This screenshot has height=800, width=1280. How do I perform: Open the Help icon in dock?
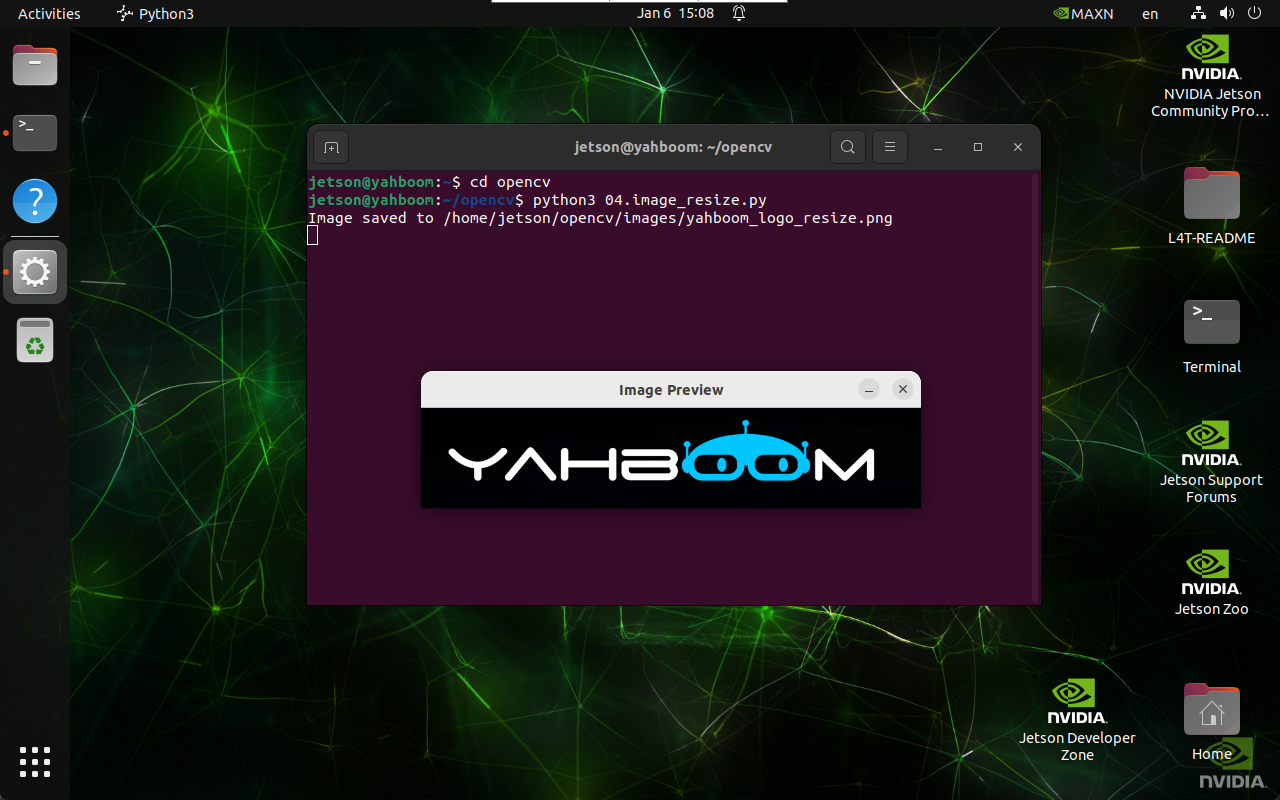pos(35,201)
